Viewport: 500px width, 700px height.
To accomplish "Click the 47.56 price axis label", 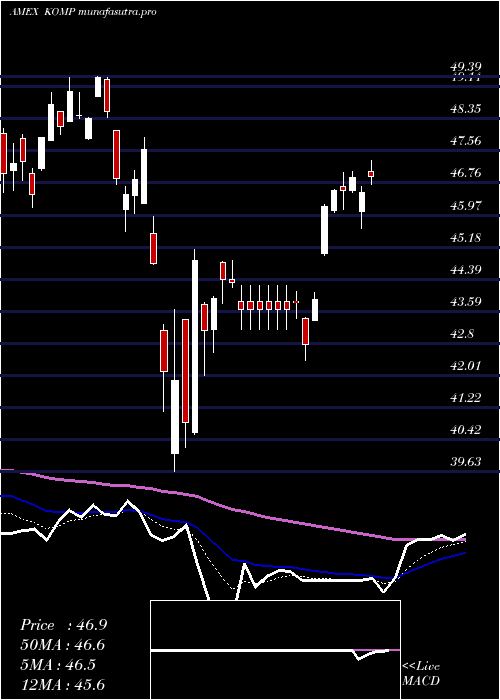I will click(x=467, y=141).
